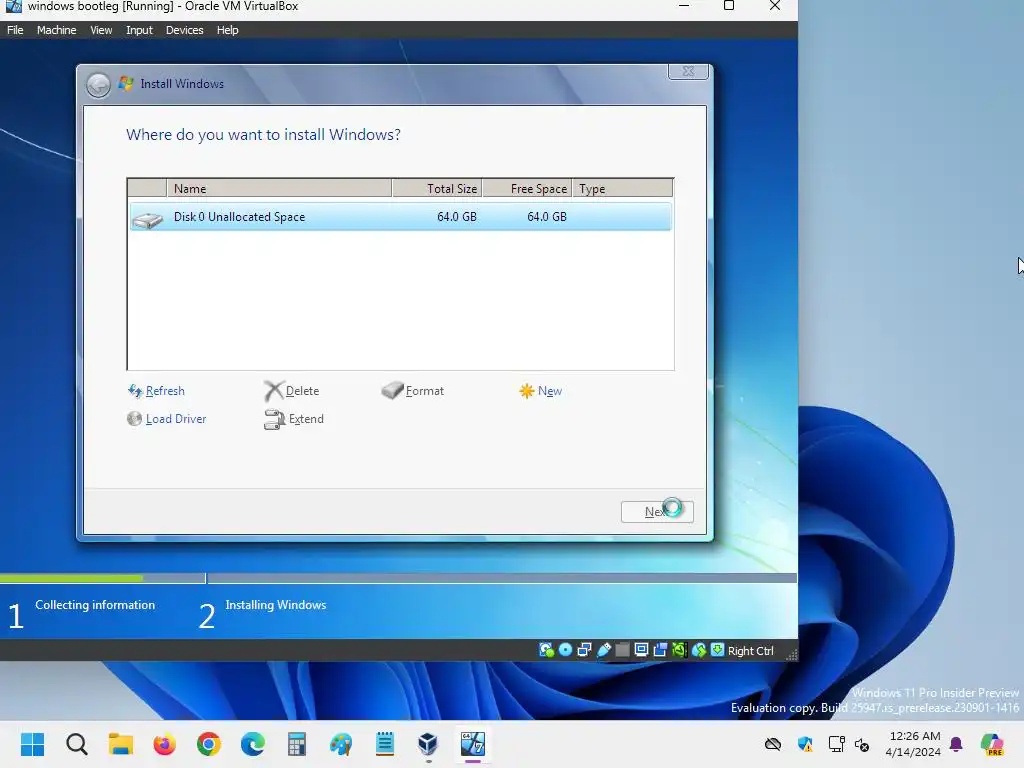Viewport: 1024px width, 768px height.
Task: Click the Total Size column header
Action: pos(437,189)
